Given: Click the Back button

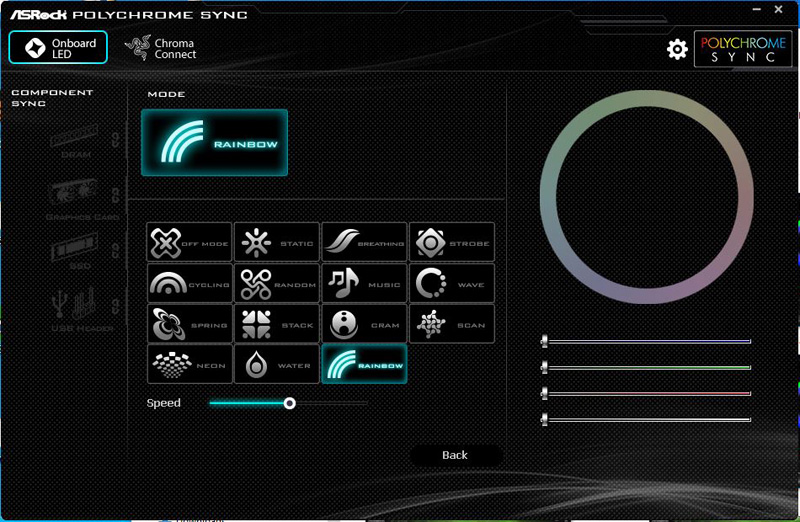Looking at the screenshot, I should (455, 455).
